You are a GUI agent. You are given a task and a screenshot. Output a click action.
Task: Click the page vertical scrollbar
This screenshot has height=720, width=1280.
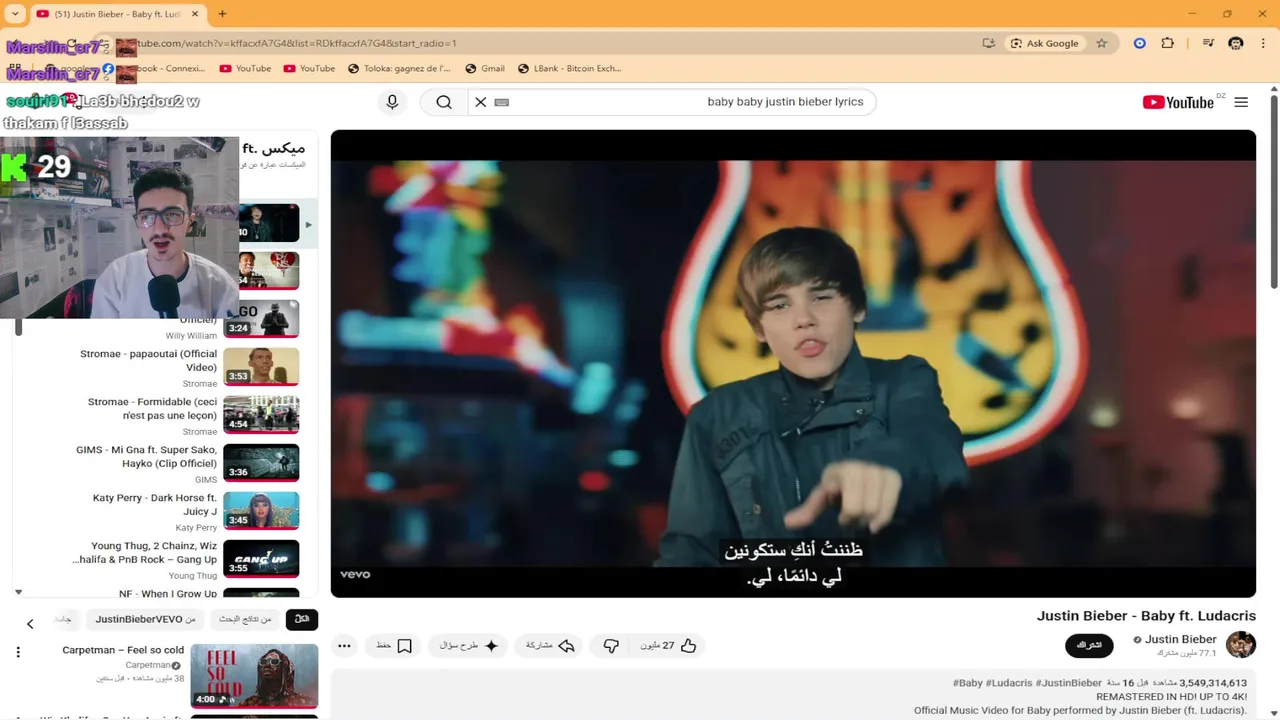coord(1273,190)
